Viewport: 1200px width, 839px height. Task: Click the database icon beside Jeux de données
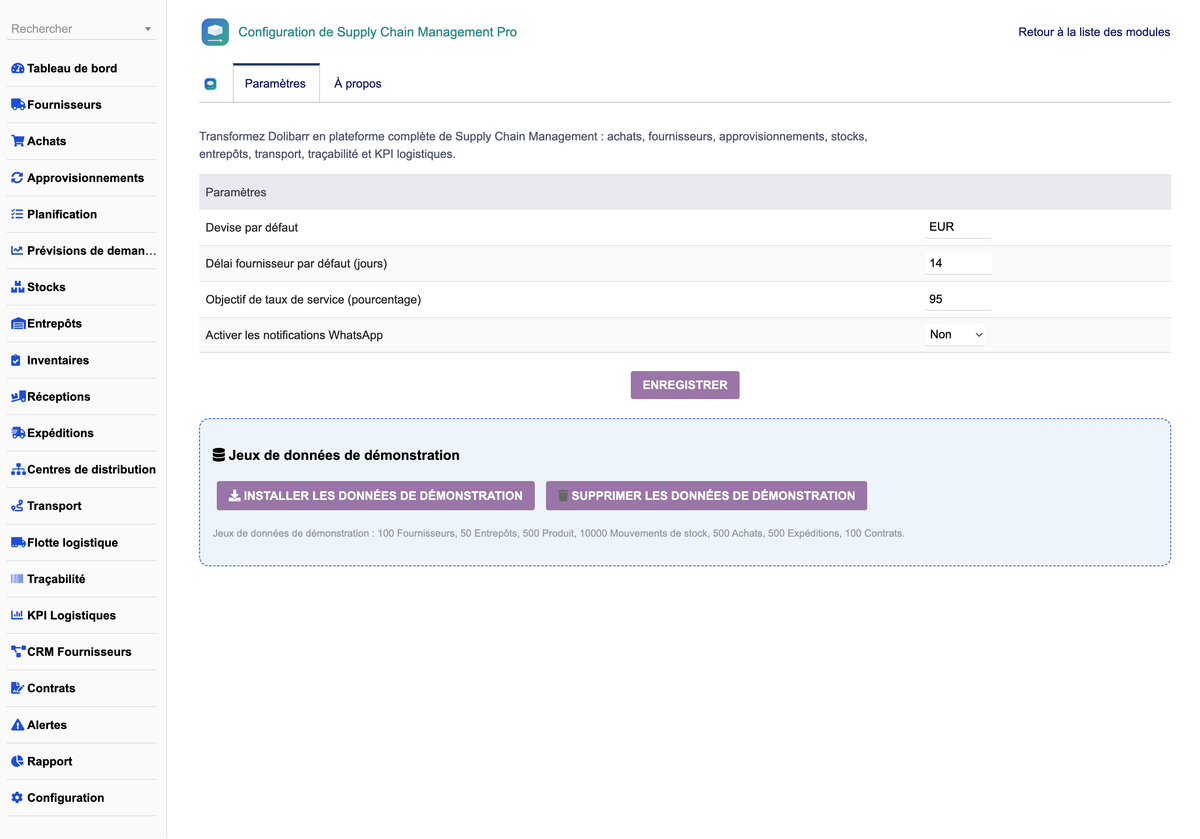(x=219, y=455)
